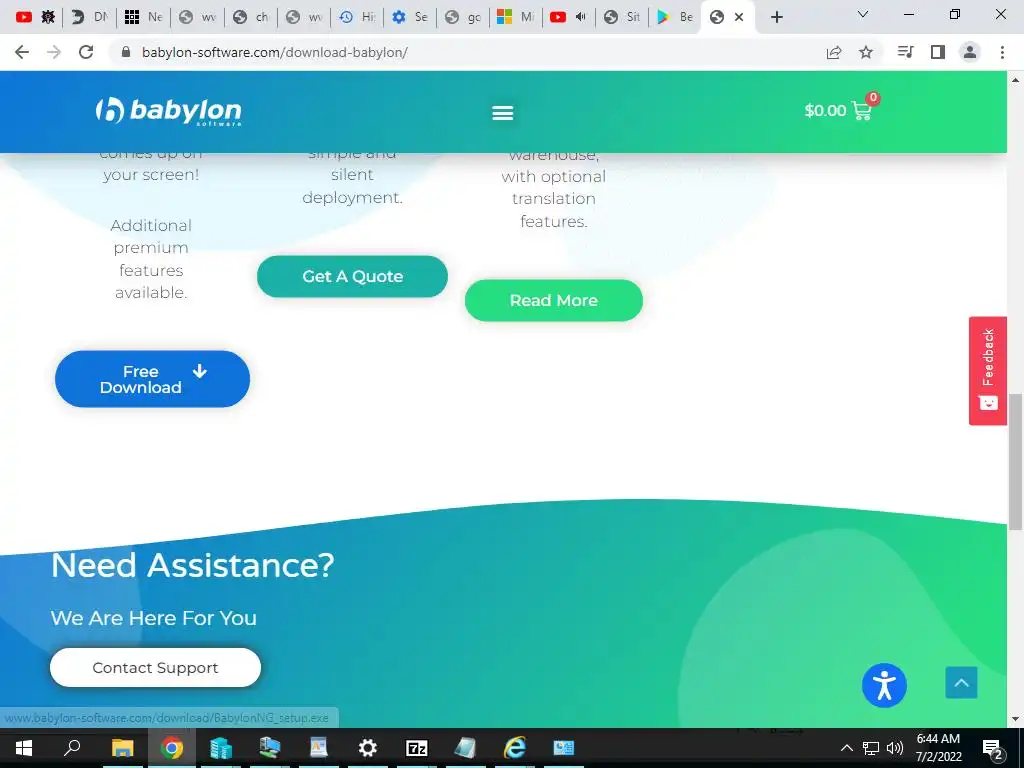1024x768 pixels.
Task: Click the scrollbar up arrow
Action: [x=1015, y=80]
